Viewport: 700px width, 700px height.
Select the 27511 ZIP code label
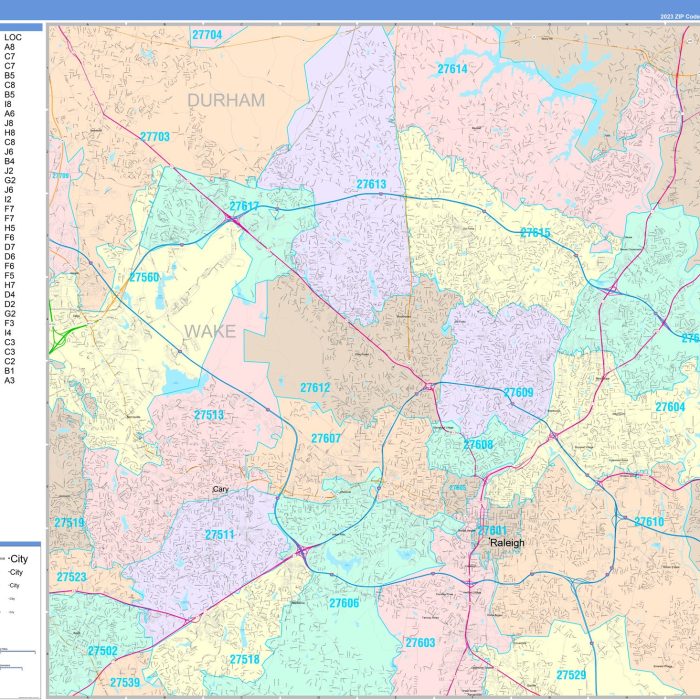(219, 535)
